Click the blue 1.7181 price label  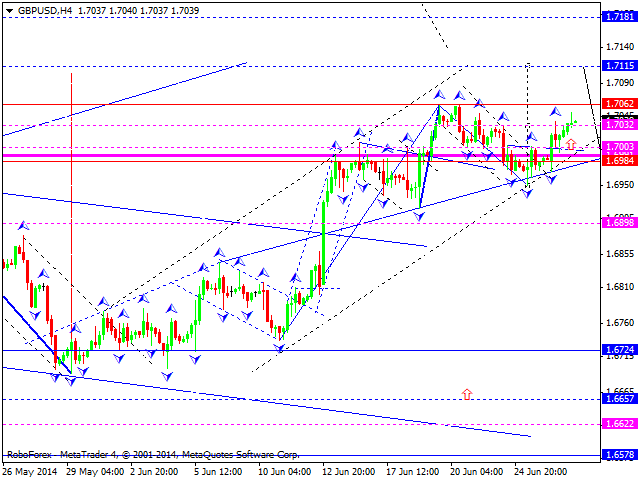point(619,17)
